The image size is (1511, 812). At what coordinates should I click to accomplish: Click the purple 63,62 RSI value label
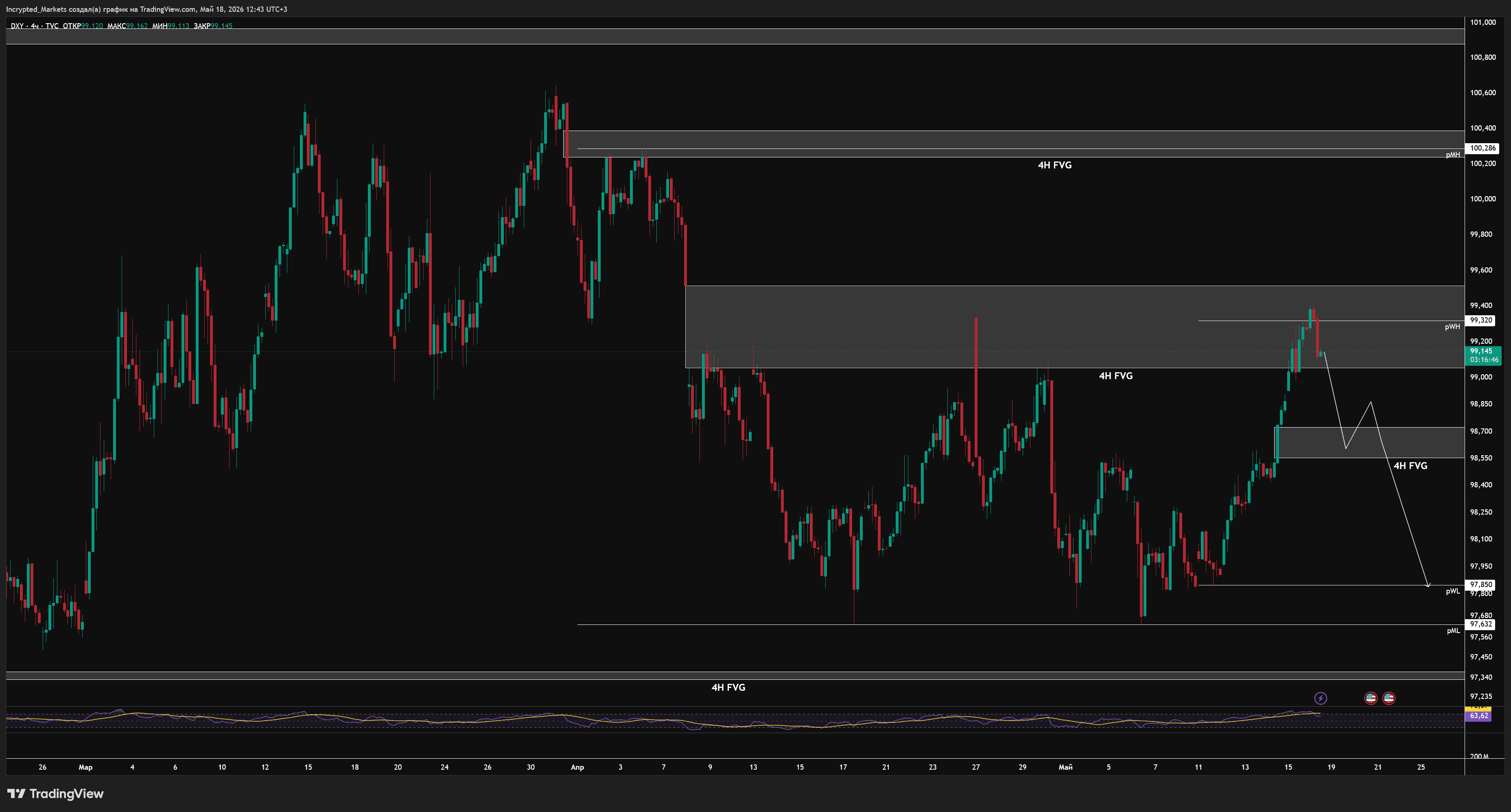1479,715
